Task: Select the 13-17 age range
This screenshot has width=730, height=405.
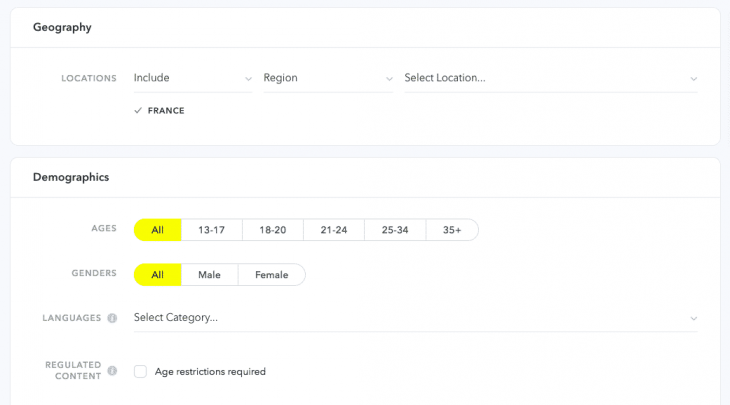Action: [211, 230]
